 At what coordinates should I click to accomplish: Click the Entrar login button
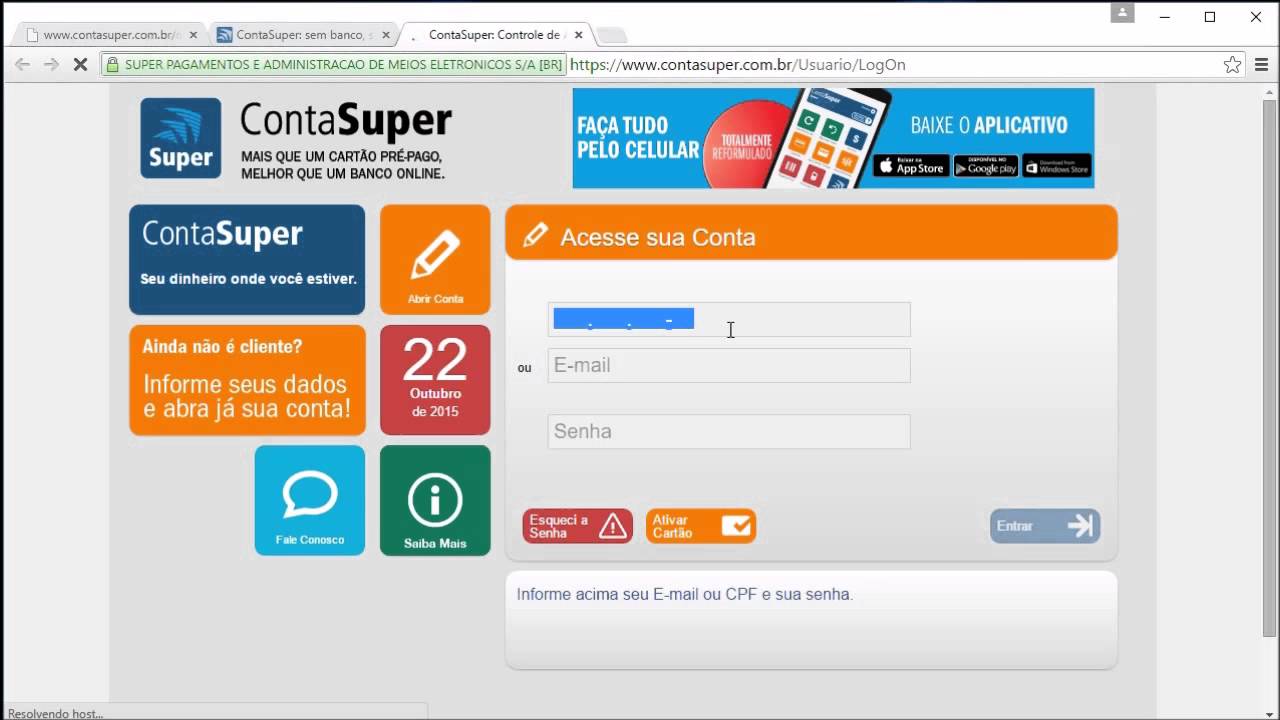(1045, 526)
